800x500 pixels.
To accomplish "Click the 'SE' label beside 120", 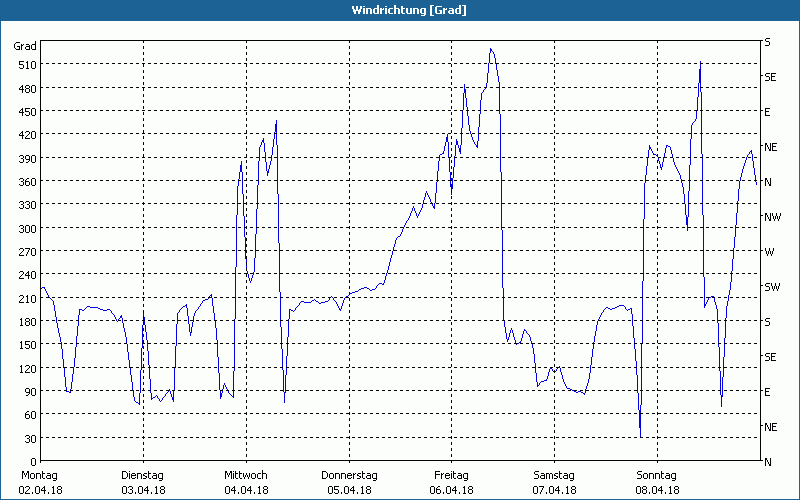I will pyautogui.click(x=770, y=357).
